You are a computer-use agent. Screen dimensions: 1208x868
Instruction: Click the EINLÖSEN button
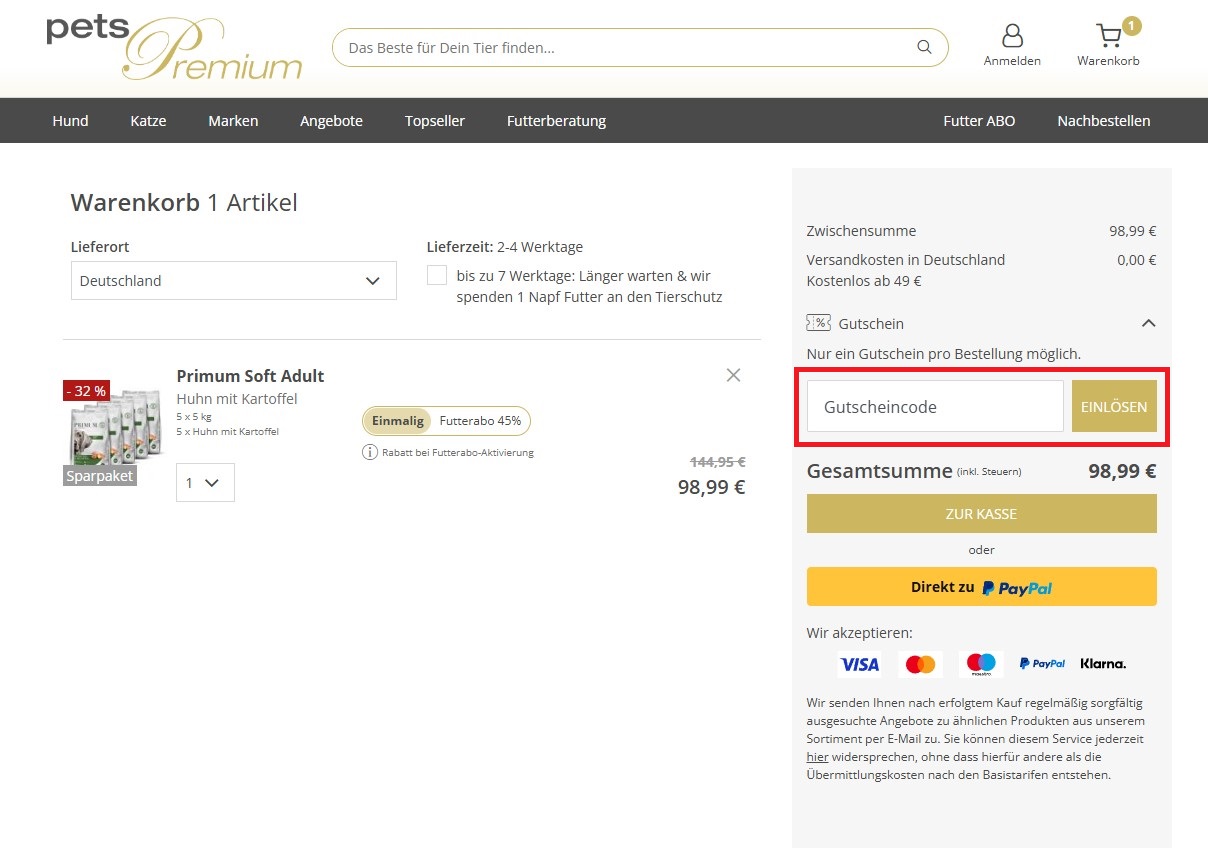1114,407
